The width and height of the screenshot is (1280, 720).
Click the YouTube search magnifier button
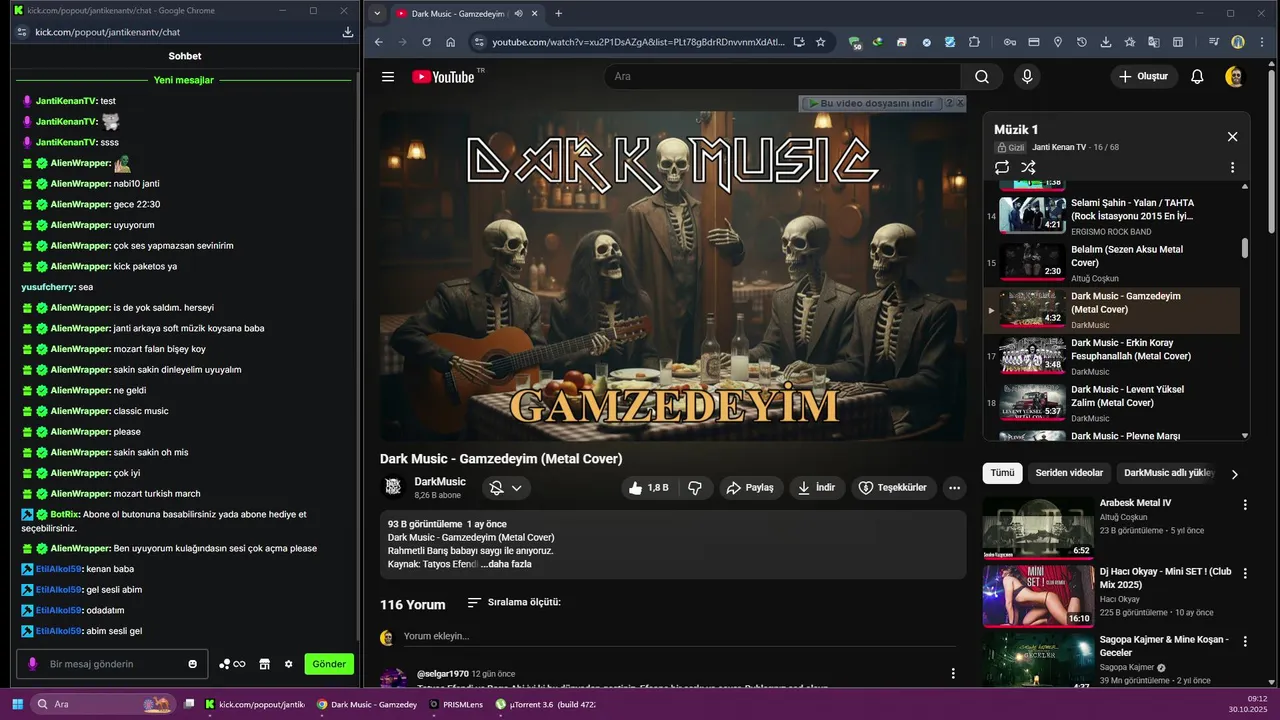pyautogui.click(x=982, y=77)
